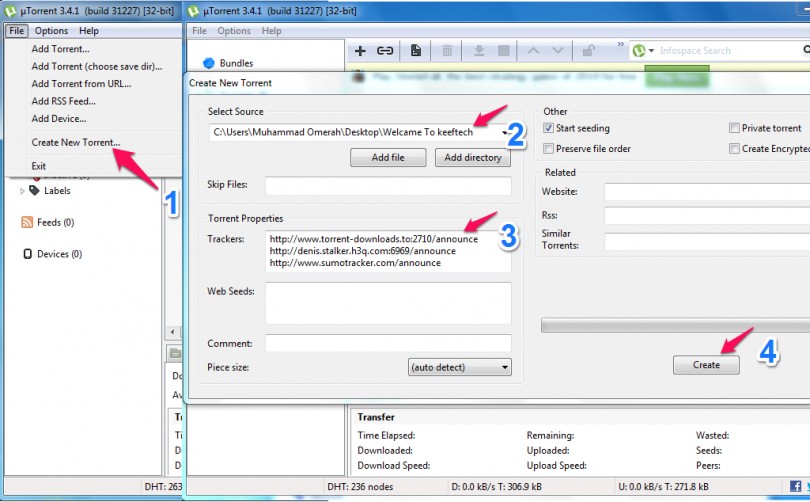This screenshot has height=502, width=810.
Task: Click the horizontal scrollbar left arrow
Action: 173,332
